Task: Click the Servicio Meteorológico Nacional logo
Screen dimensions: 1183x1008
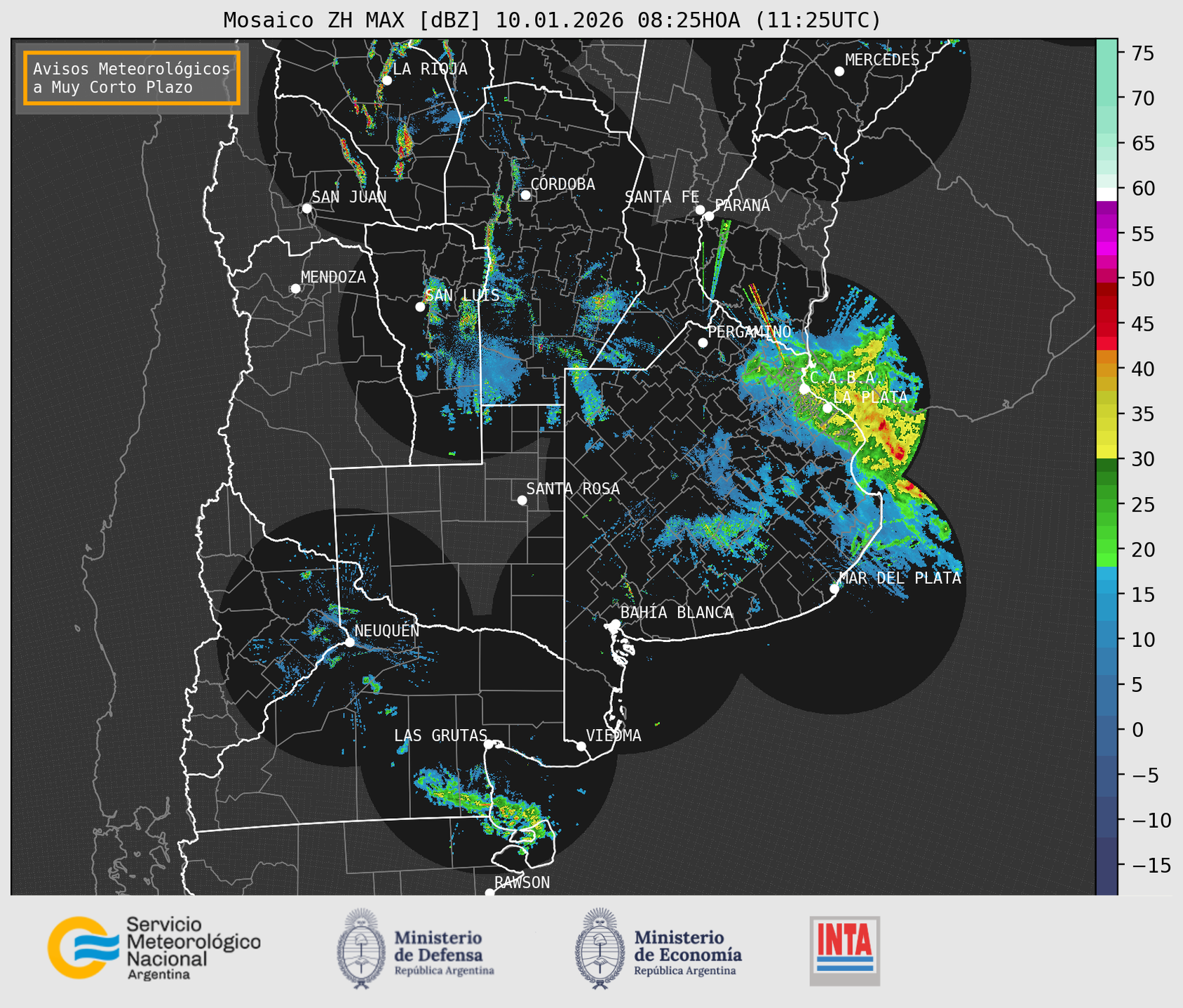Action: [x=154, y=948]
